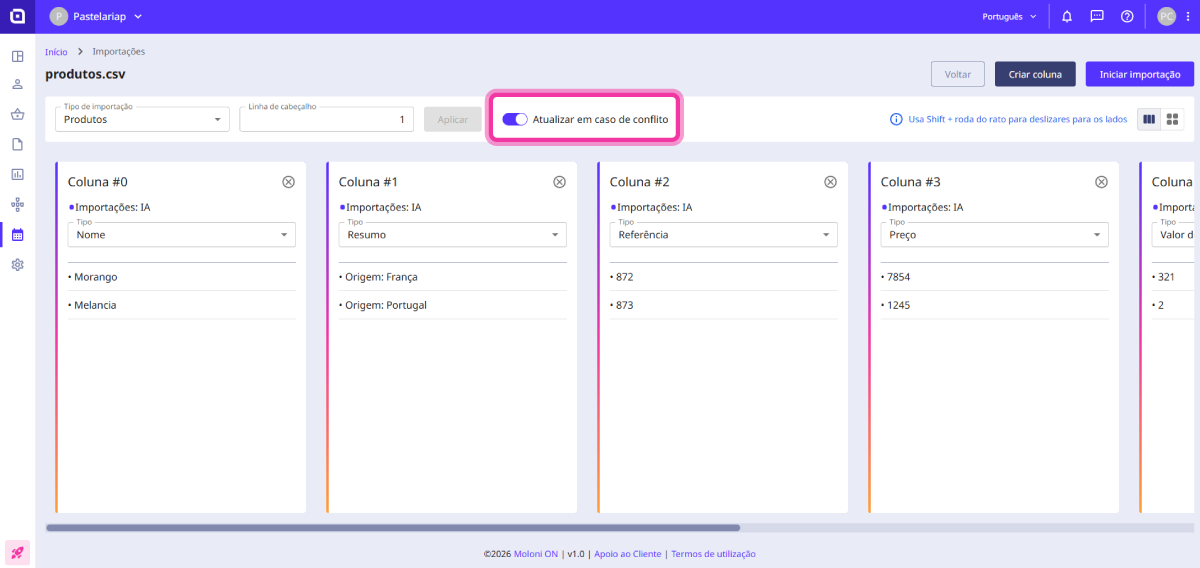Click the Aplicar button

tap(452, 119)
